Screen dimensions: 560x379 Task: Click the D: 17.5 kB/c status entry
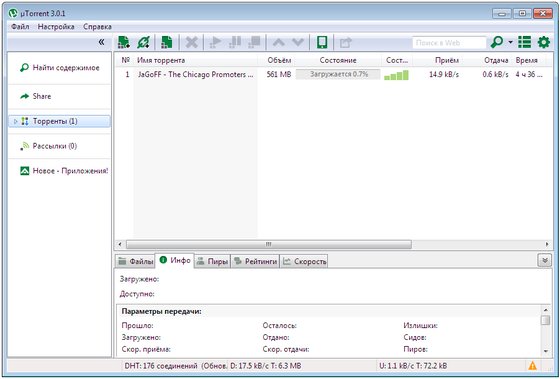[266, 366]
